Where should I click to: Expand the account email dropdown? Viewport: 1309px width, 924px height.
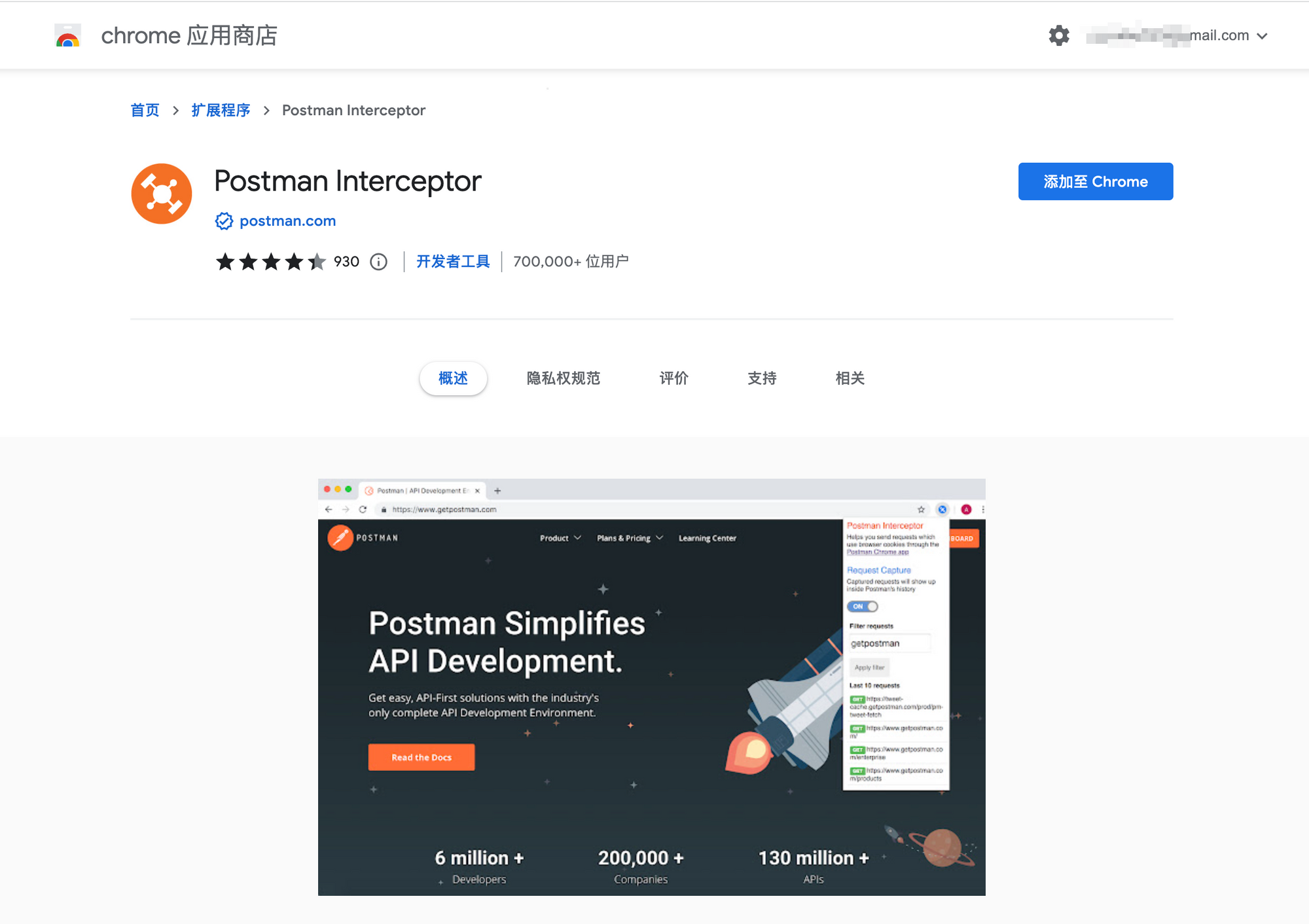(x=1263, y=36)
